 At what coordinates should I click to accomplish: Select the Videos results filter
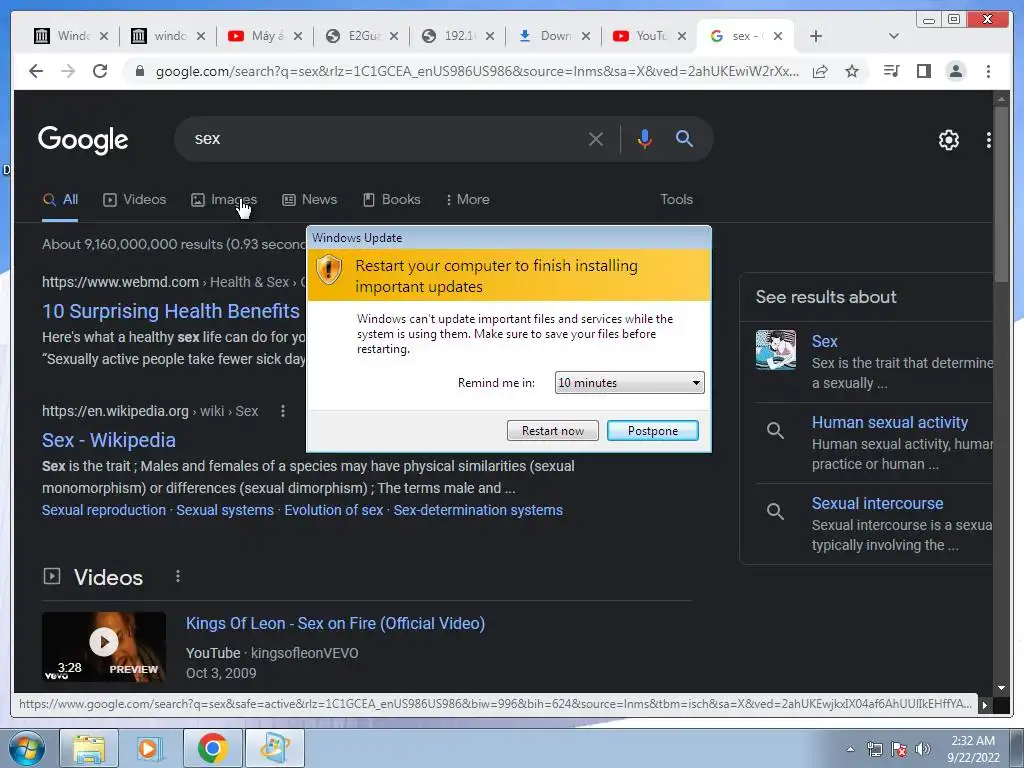[x=135, y=200]
